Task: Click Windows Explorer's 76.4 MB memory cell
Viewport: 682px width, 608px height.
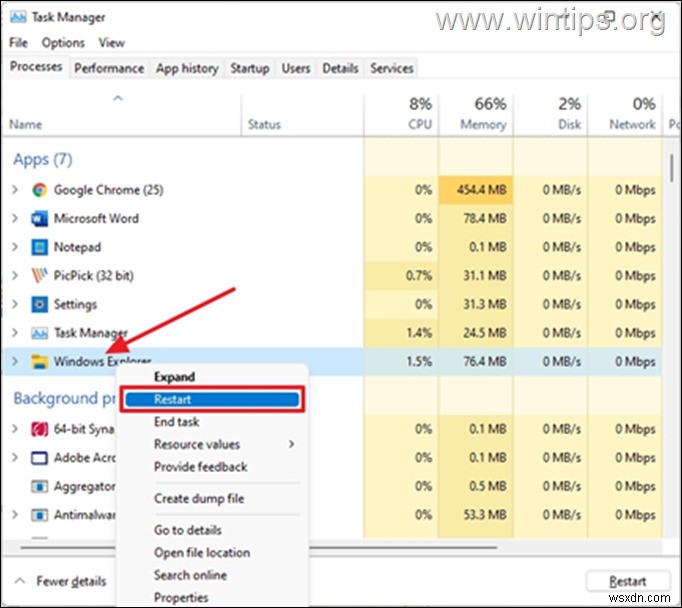Action: pyautogui.click(x=476, y=361)
